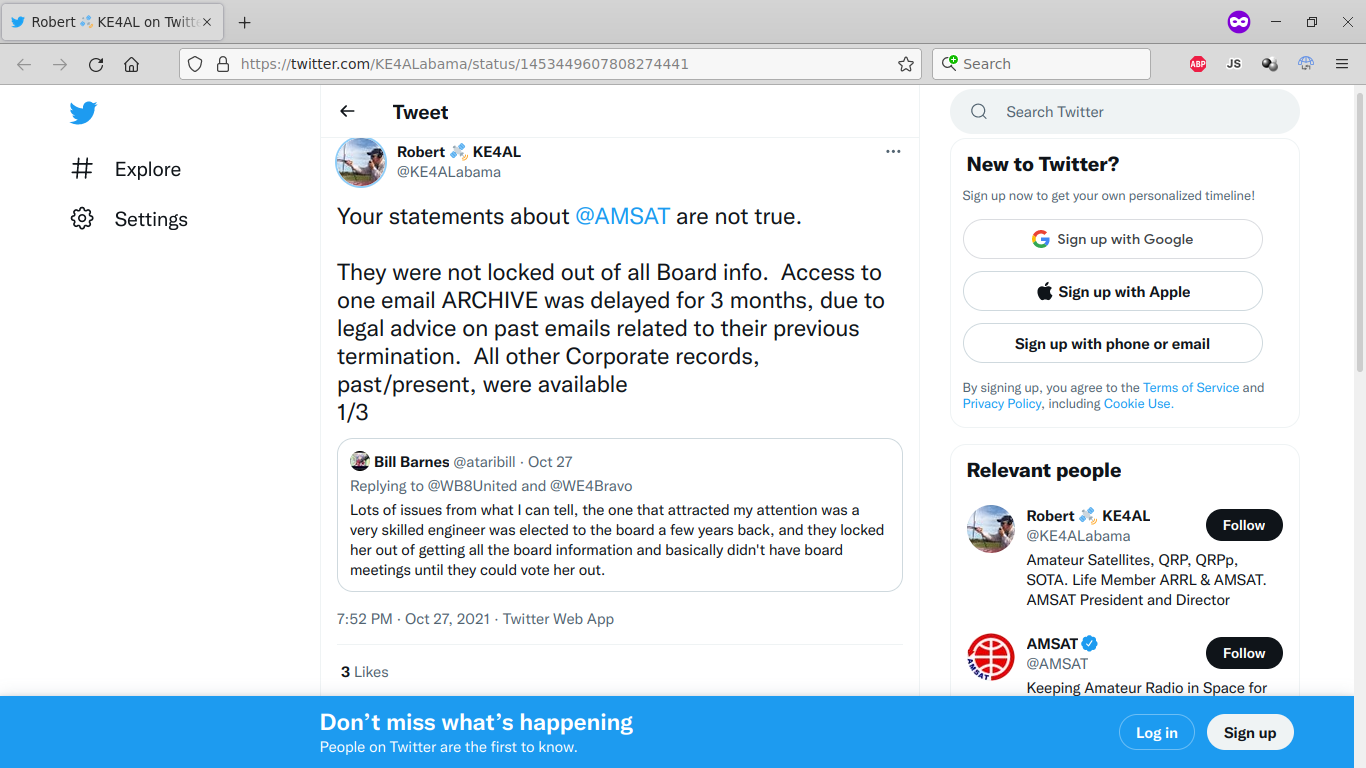The image size is (1366, 768).
Task: Click Sign up with Apple button
Action: tap(1112, 291)
